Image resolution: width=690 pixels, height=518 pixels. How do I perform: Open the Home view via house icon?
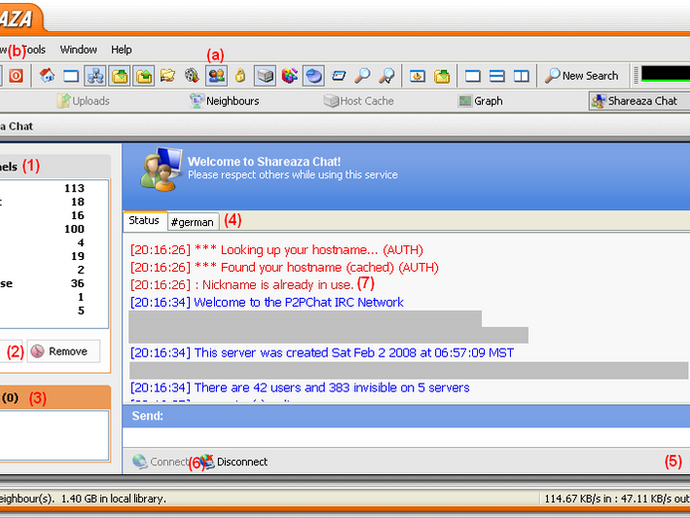pyautogui.click(x=47, y=76)
